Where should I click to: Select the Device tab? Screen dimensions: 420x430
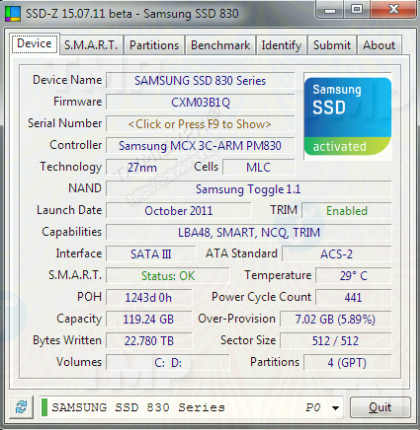(34, 43)
